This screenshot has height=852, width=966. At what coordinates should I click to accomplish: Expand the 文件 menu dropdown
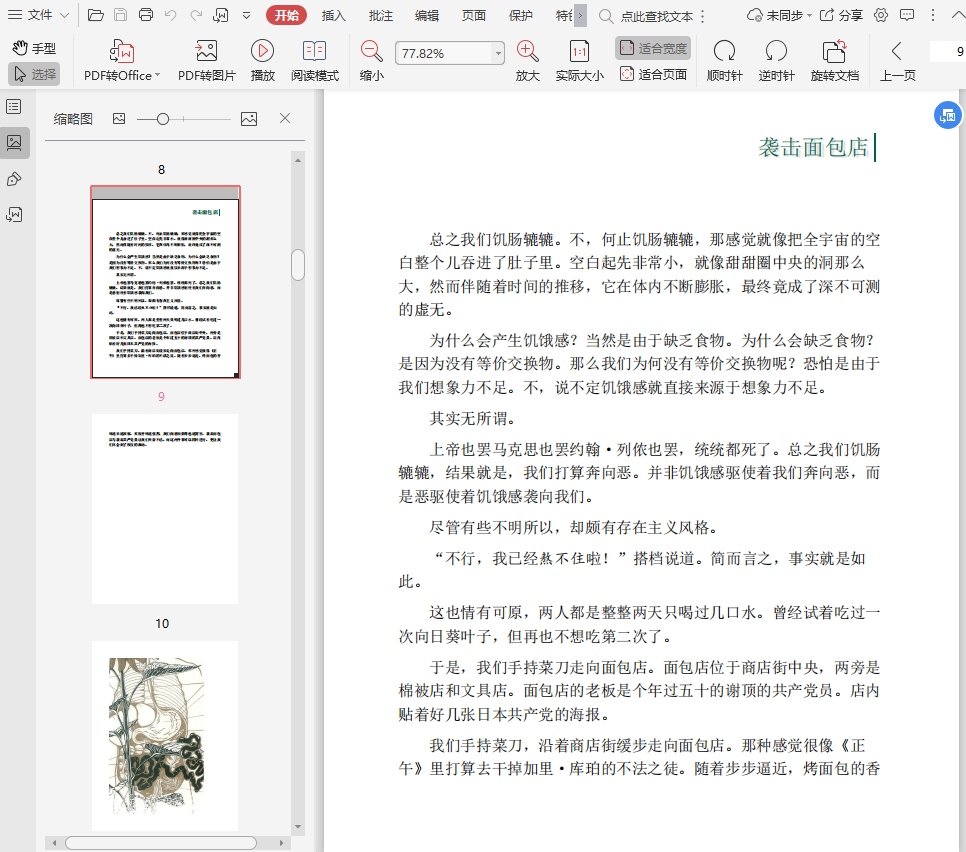pyautogui.click(x=64, y=15)
